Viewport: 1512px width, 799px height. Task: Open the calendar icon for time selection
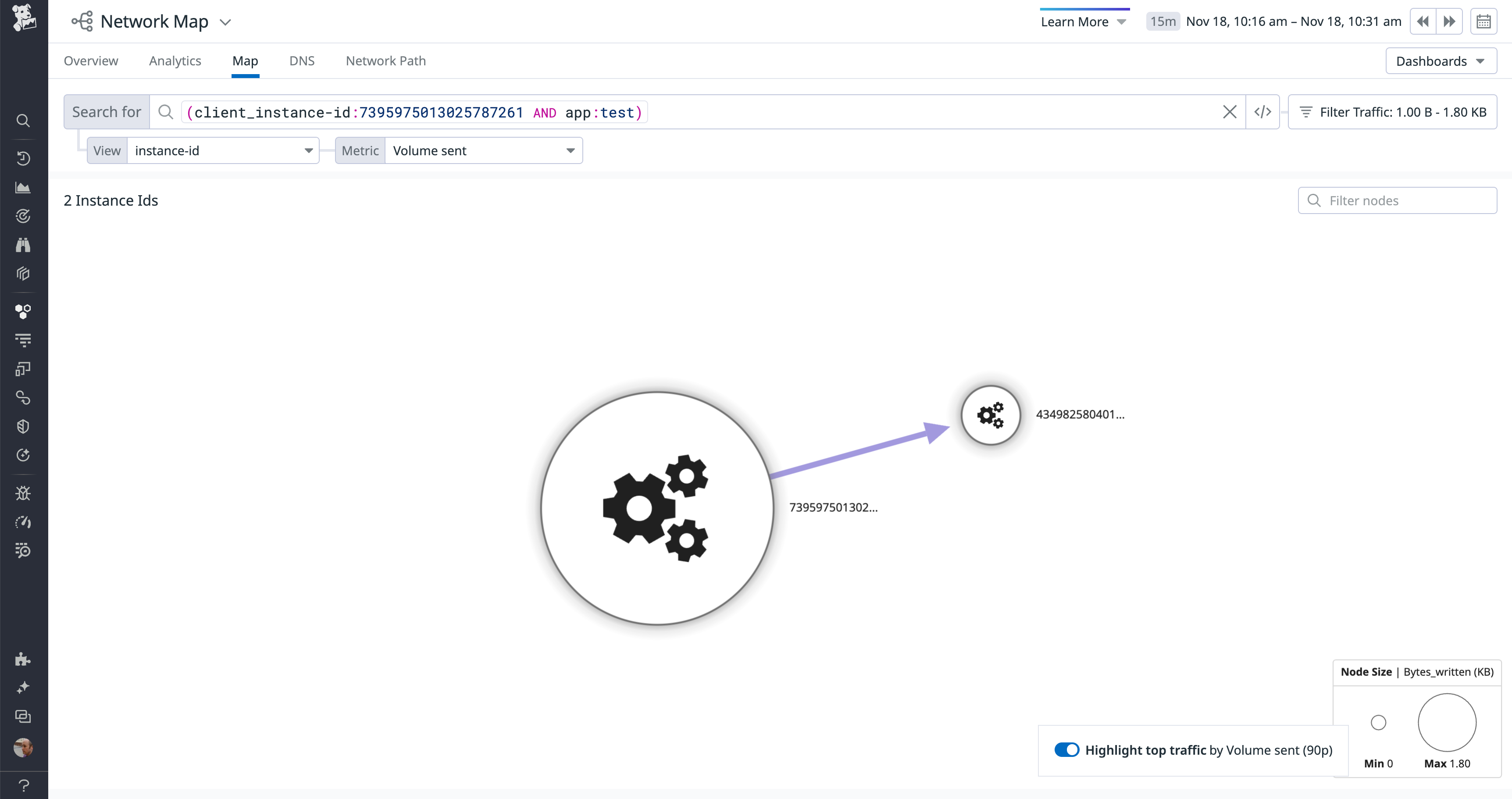coord(1484,21)
